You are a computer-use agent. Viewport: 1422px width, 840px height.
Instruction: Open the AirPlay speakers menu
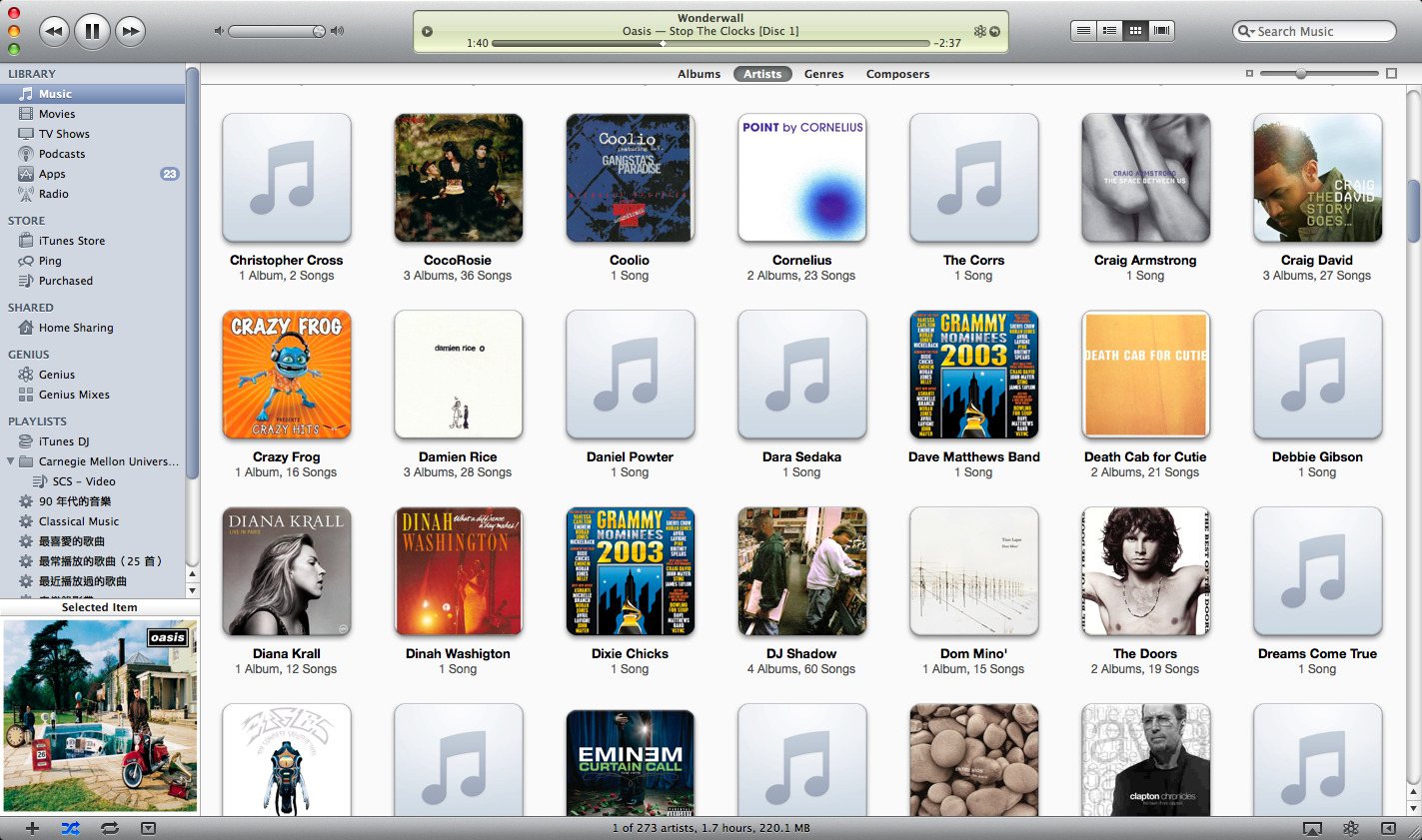point(1312,829)
